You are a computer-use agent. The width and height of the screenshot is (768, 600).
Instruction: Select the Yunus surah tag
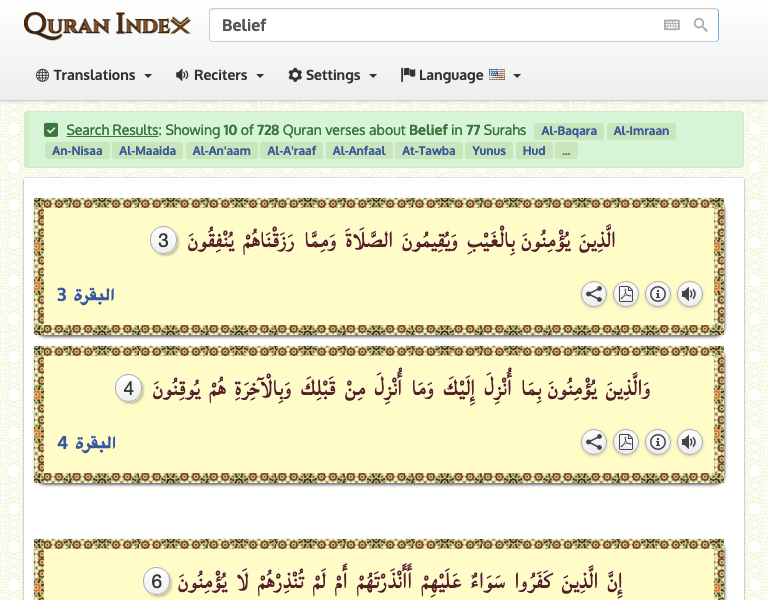pos(490,151)
